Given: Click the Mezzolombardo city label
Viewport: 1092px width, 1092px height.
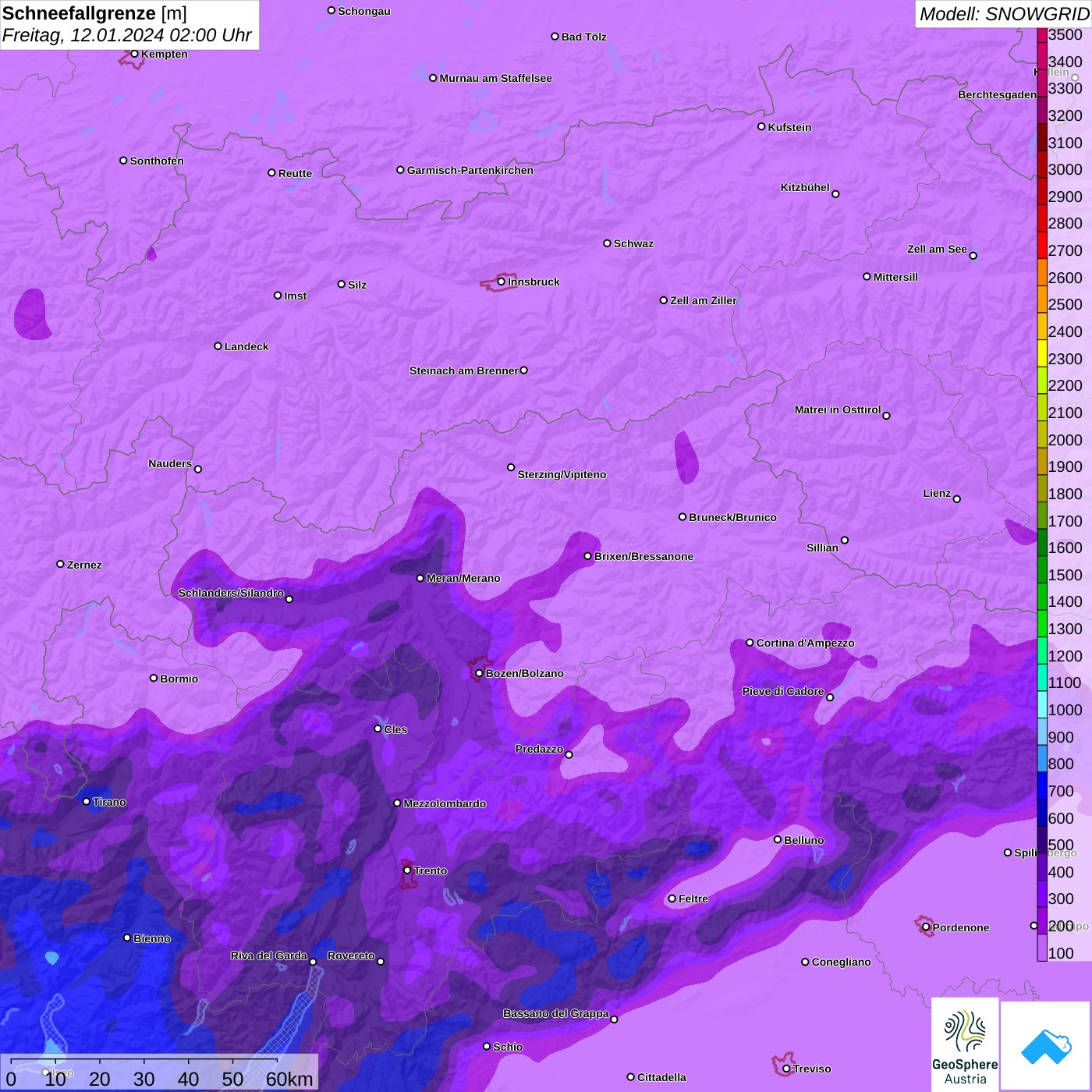Looking at the screenshot, I should (x=445, y=803).
